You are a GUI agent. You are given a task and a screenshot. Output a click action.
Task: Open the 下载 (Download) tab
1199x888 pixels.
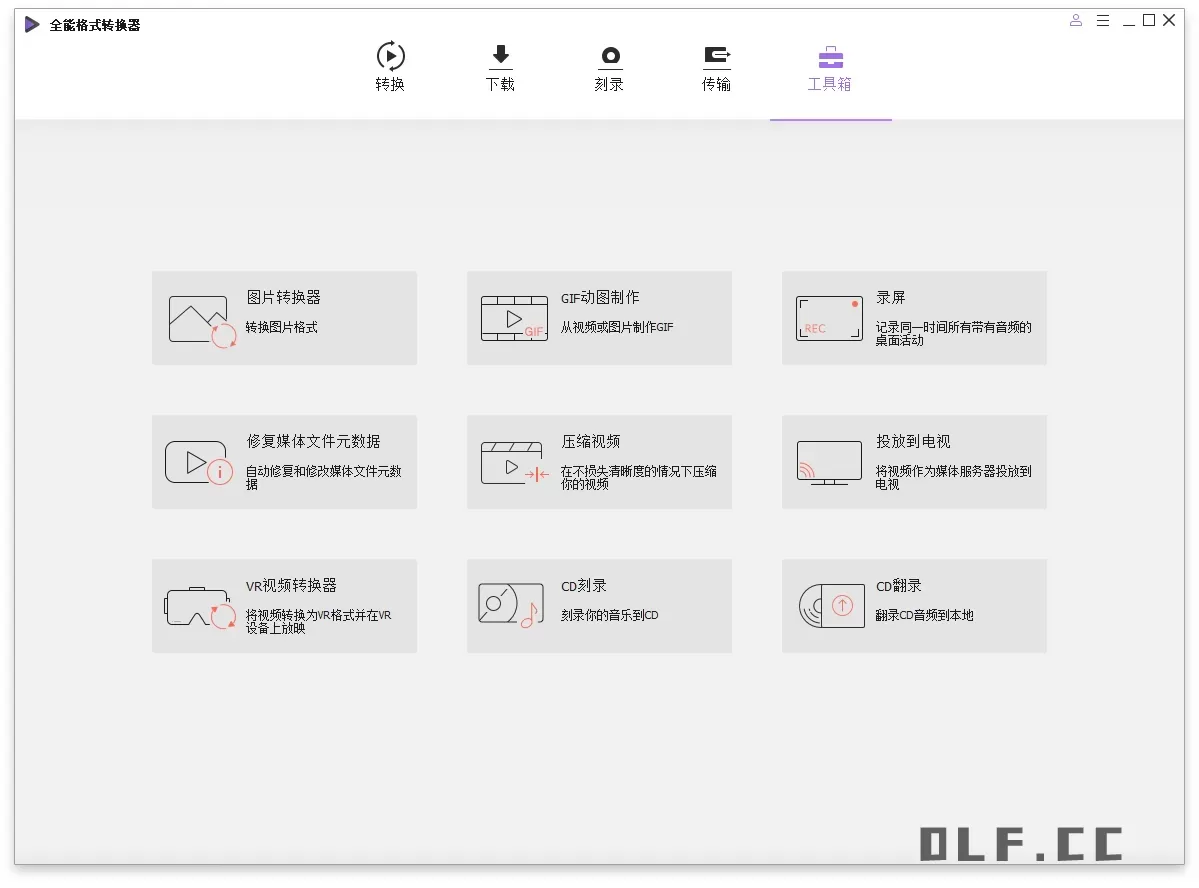500,67
